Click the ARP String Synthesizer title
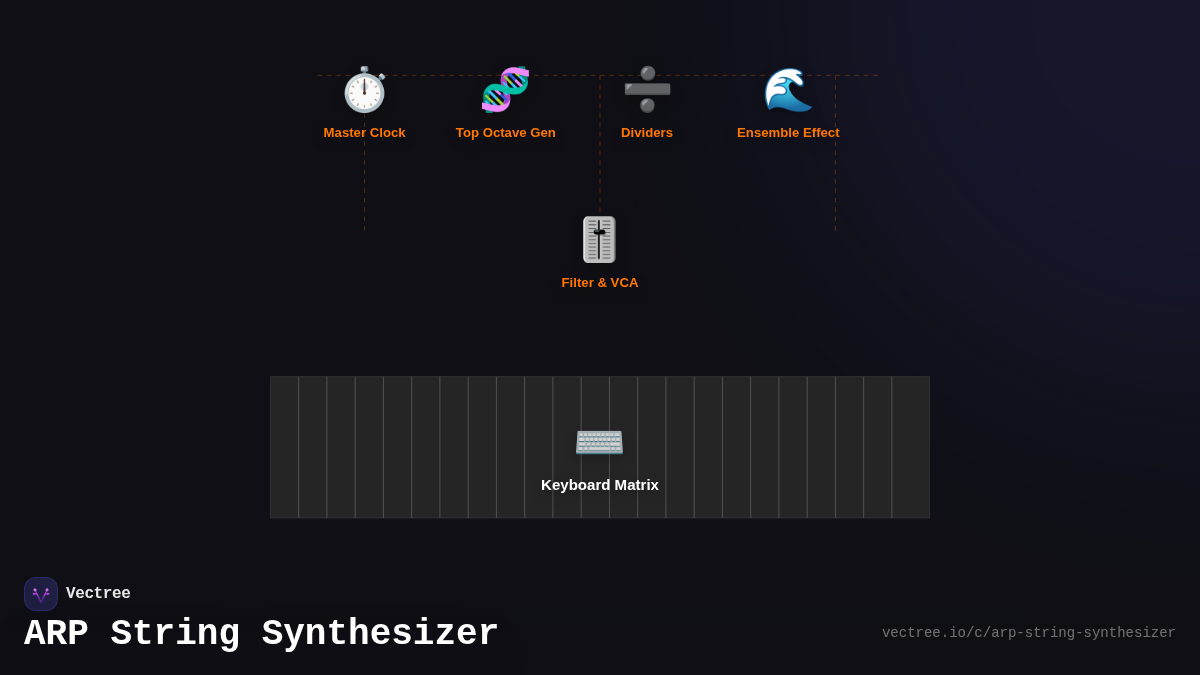This screenshot has width=1200, height=675. [x=260, y=633]
